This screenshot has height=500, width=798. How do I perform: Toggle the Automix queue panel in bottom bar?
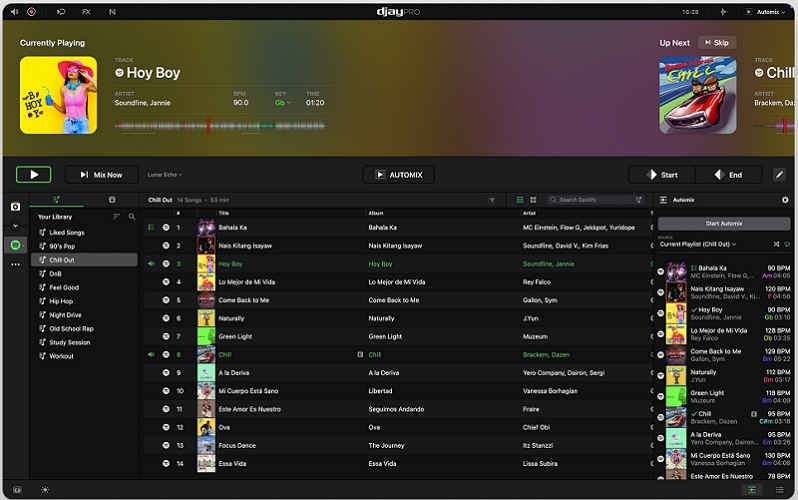click(752, 490)
